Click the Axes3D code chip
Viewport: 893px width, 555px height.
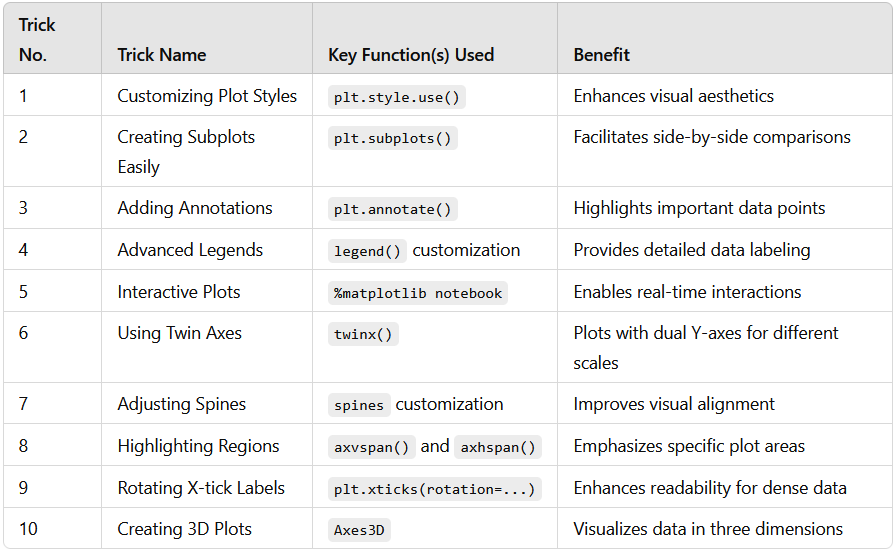(x=359, y=530)
